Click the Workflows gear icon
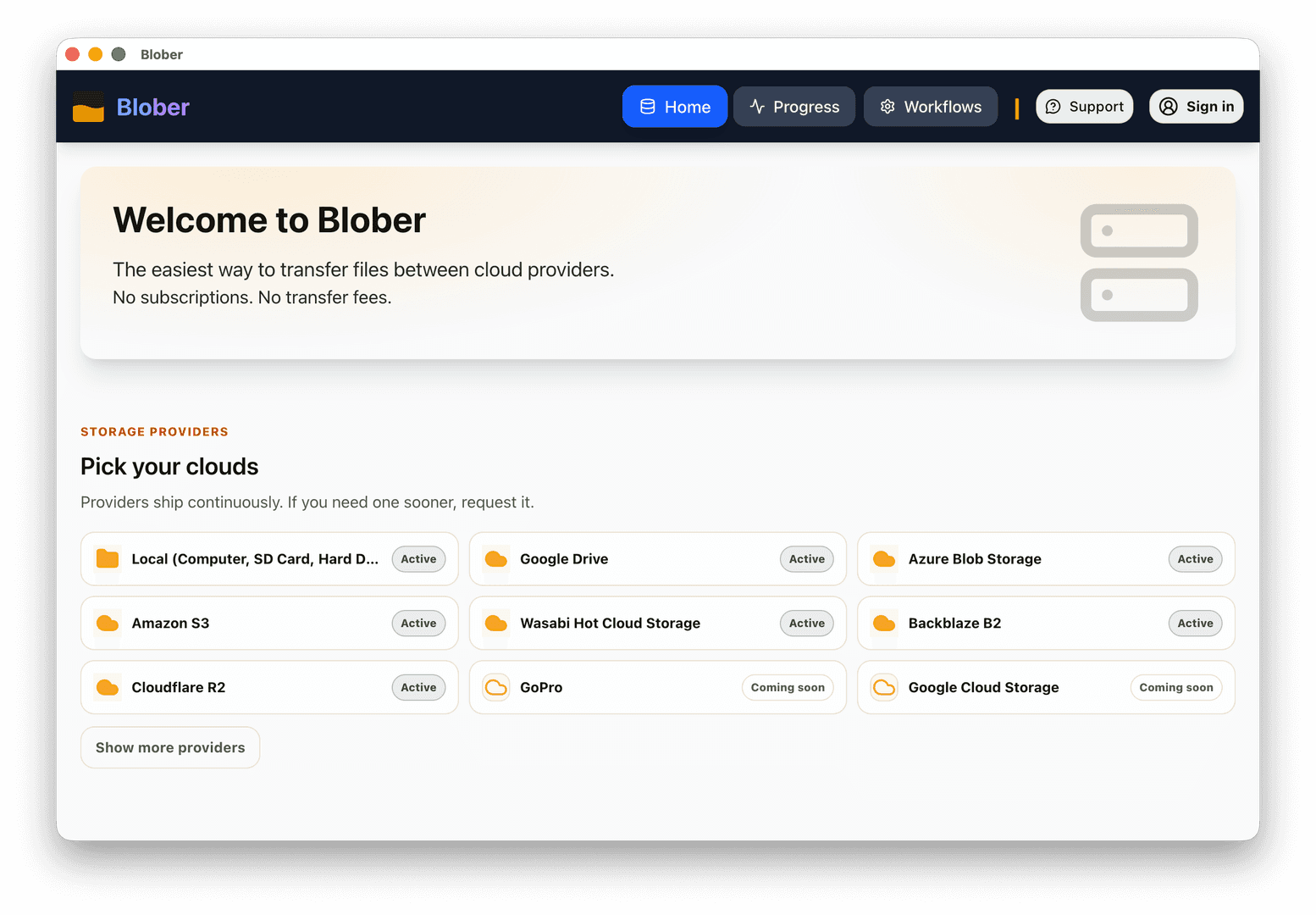Viewport: 1316px width, 915px height. (x=887, y=106)
